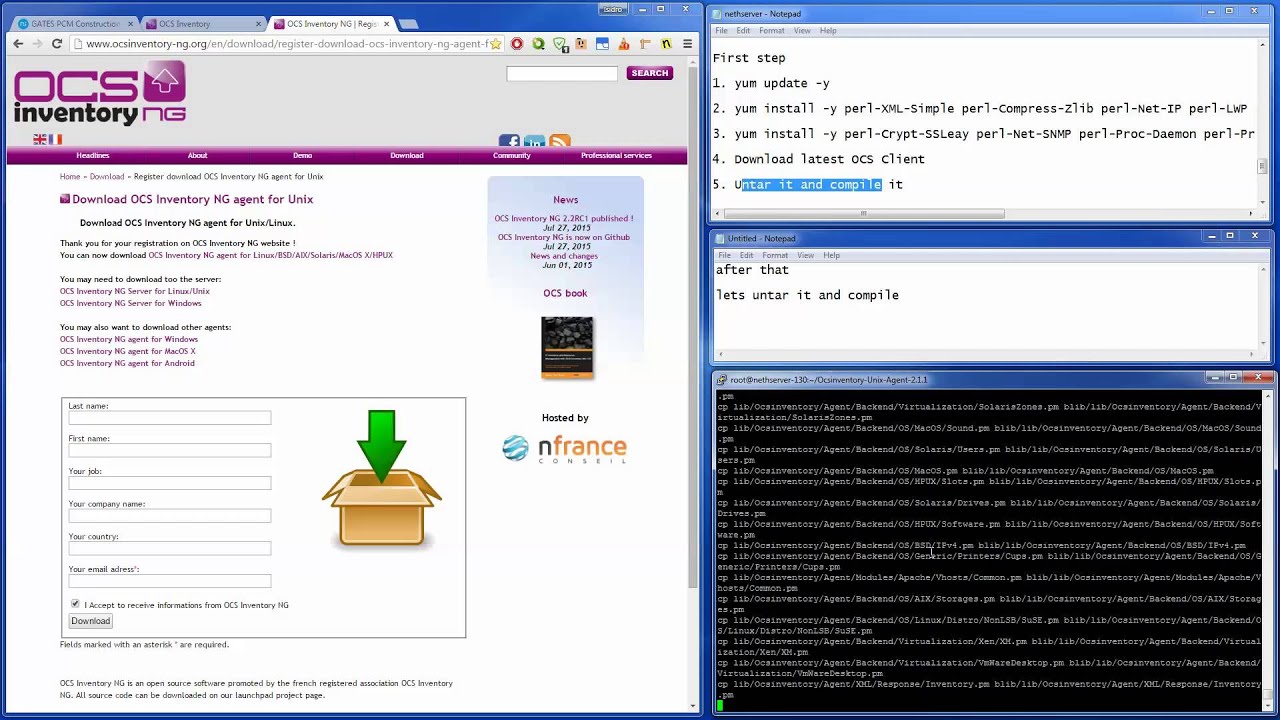1280x720 pixels.
Task: Click the Download breadcrumb link
Action: [x=107, y=177]
